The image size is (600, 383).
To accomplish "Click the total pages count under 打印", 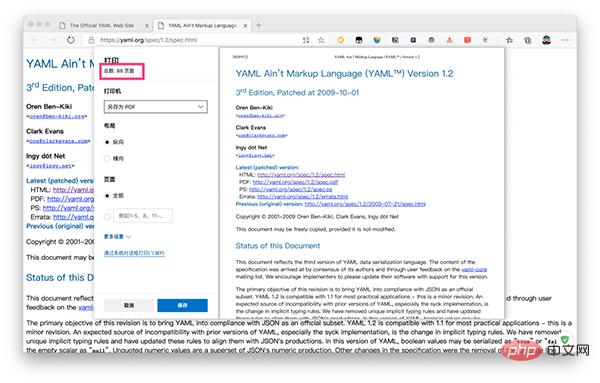I will coord(119,71).
